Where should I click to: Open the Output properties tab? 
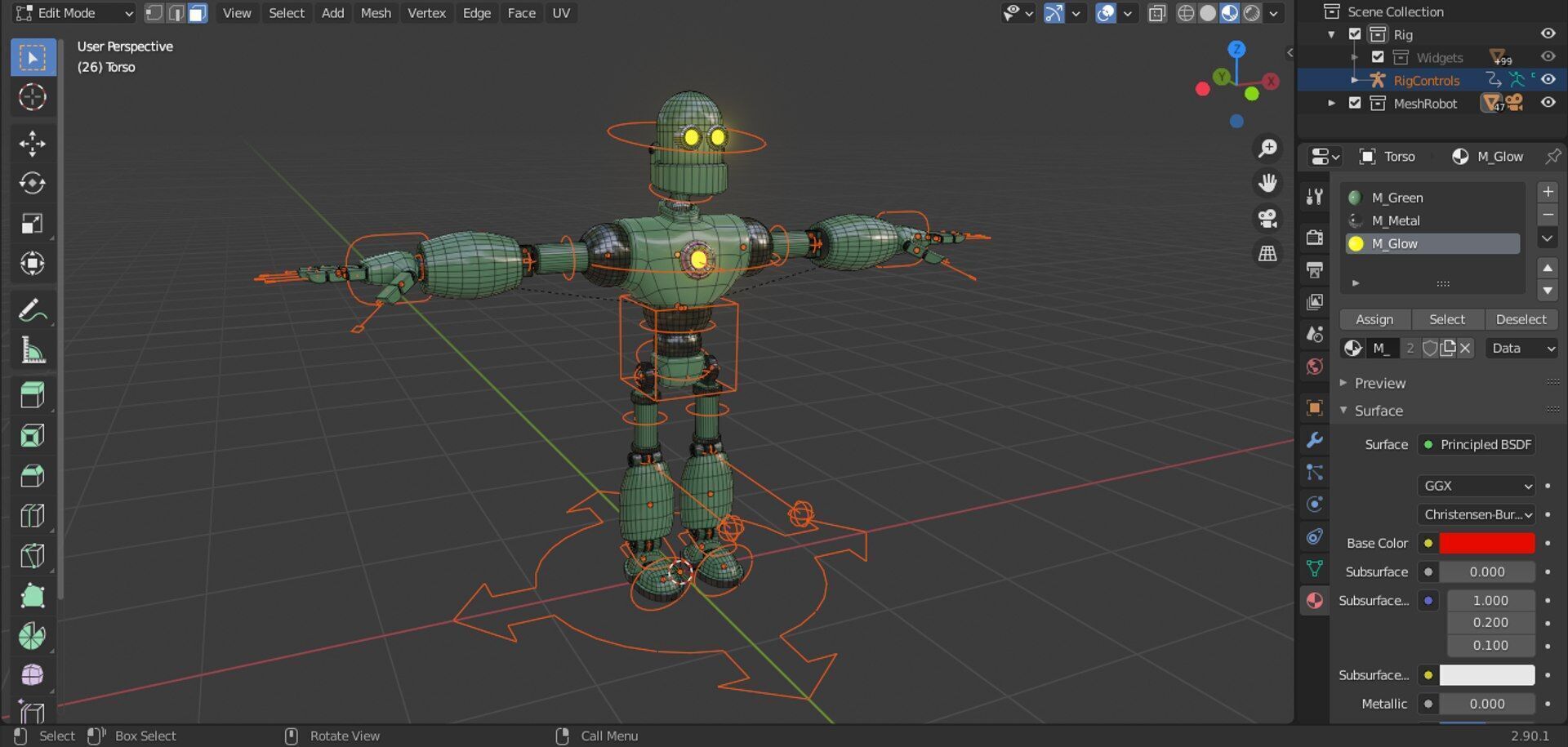(x=1314, y=269)
